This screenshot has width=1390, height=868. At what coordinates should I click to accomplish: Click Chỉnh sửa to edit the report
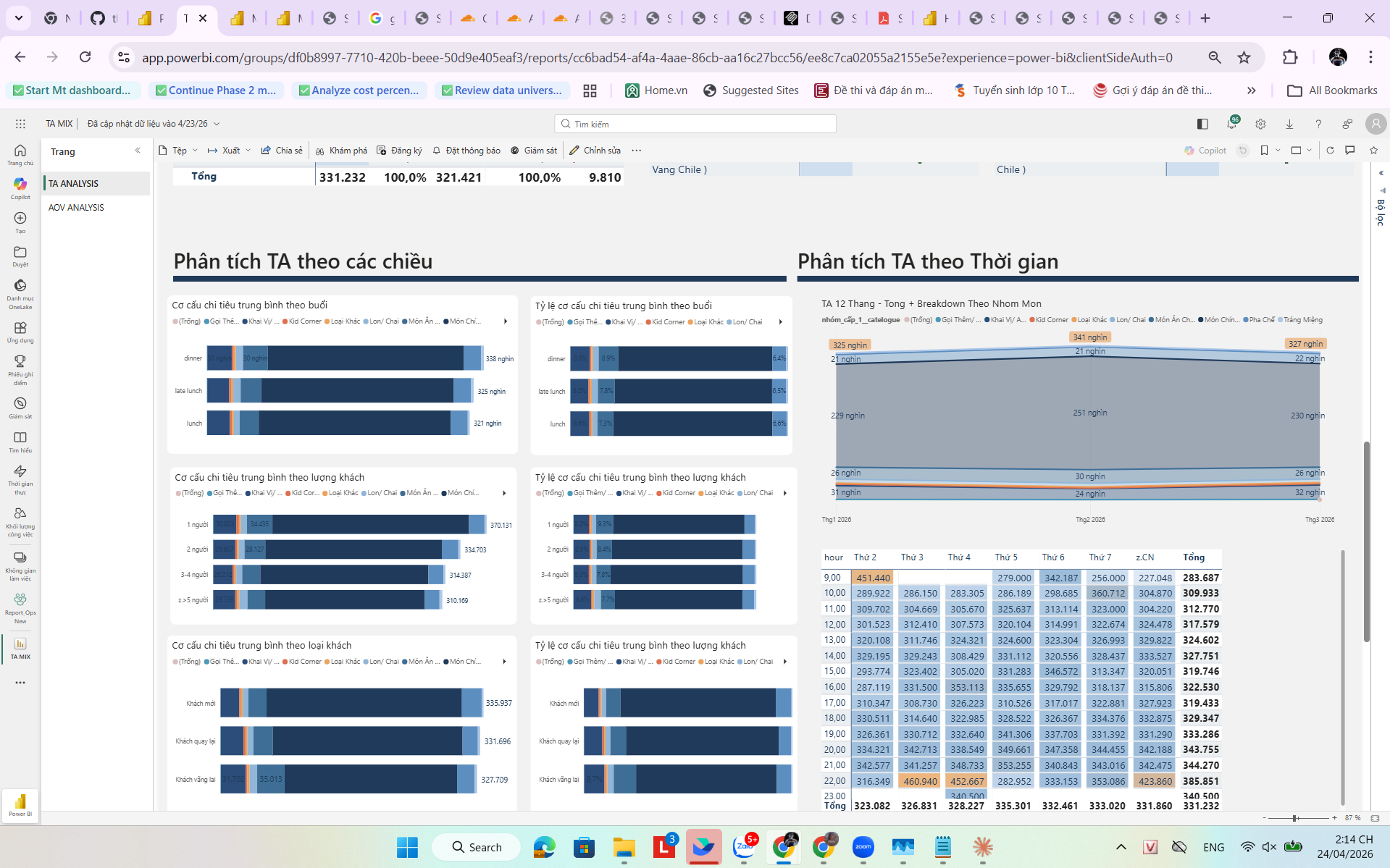coord(595,150)
